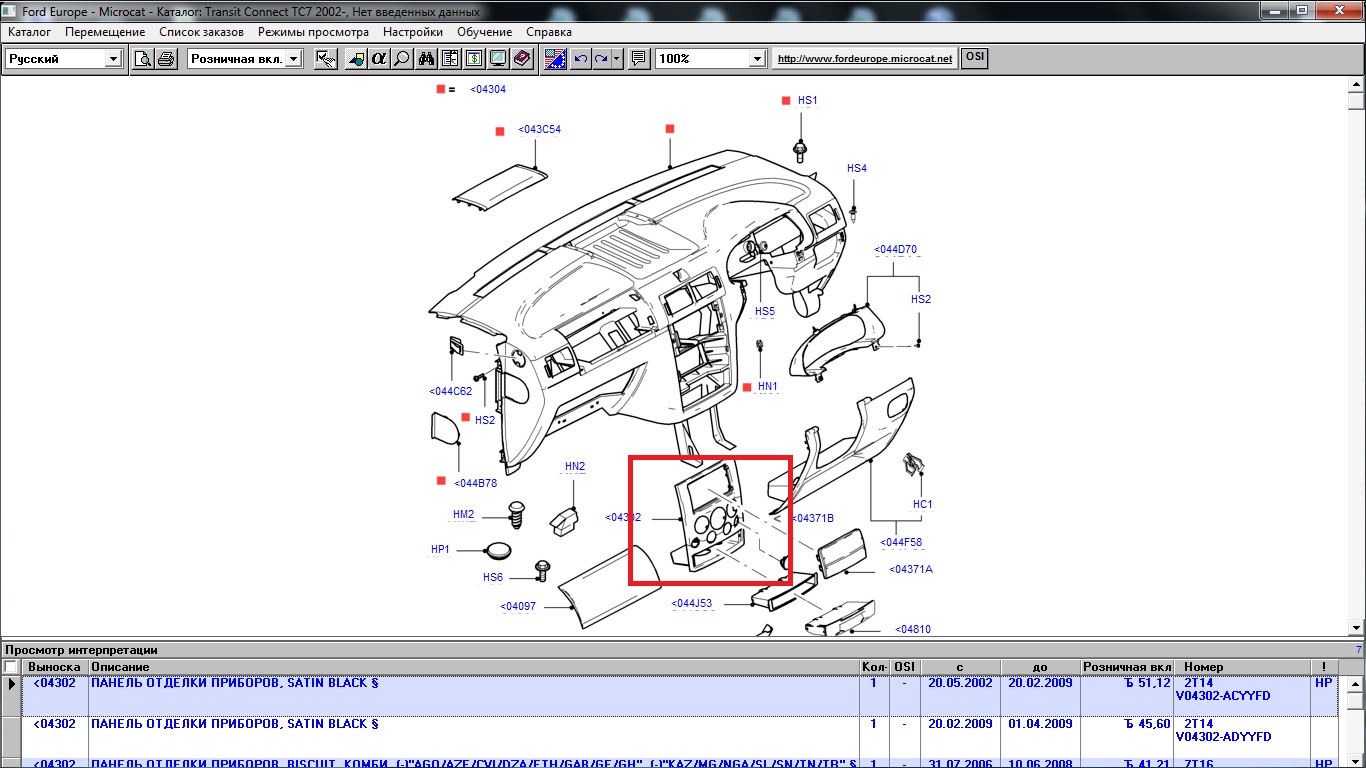
Task: Click the undo back arrow icon
Action: tap(580, 59)
